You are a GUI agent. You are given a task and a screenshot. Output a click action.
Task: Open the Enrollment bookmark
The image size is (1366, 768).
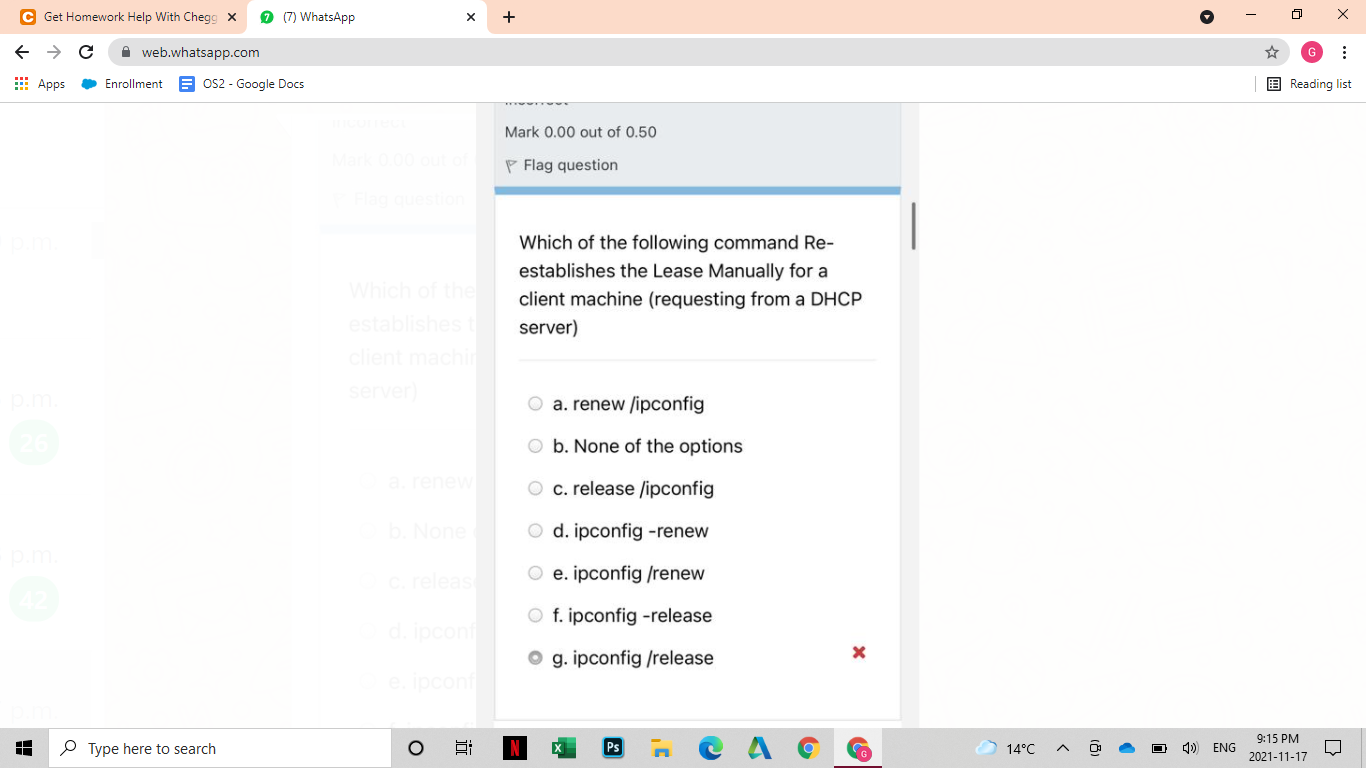click(x=122, y=84)
